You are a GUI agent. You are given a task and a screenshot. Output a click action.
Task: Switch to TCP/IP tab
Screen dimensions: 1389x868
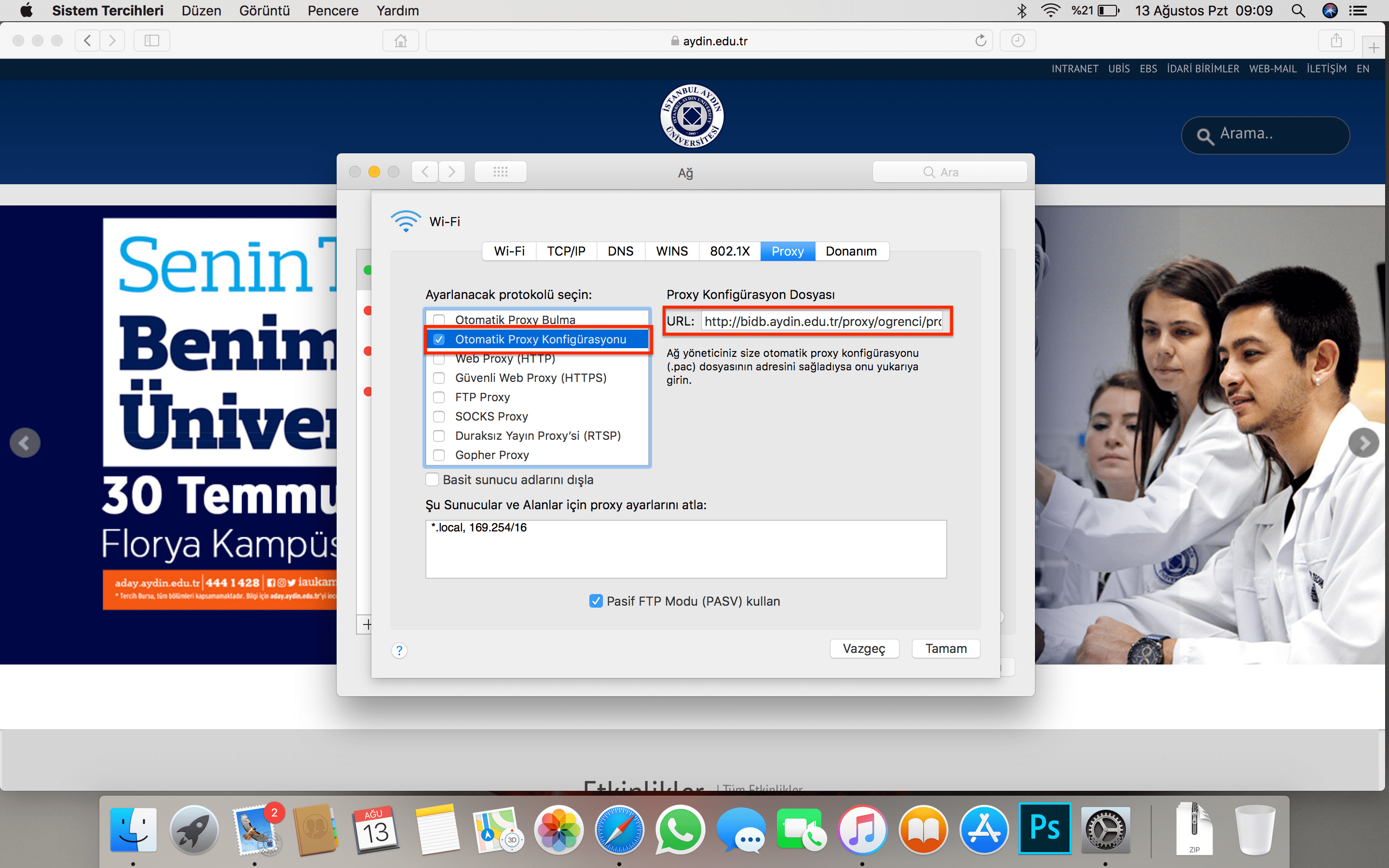[x=566, y=251]
